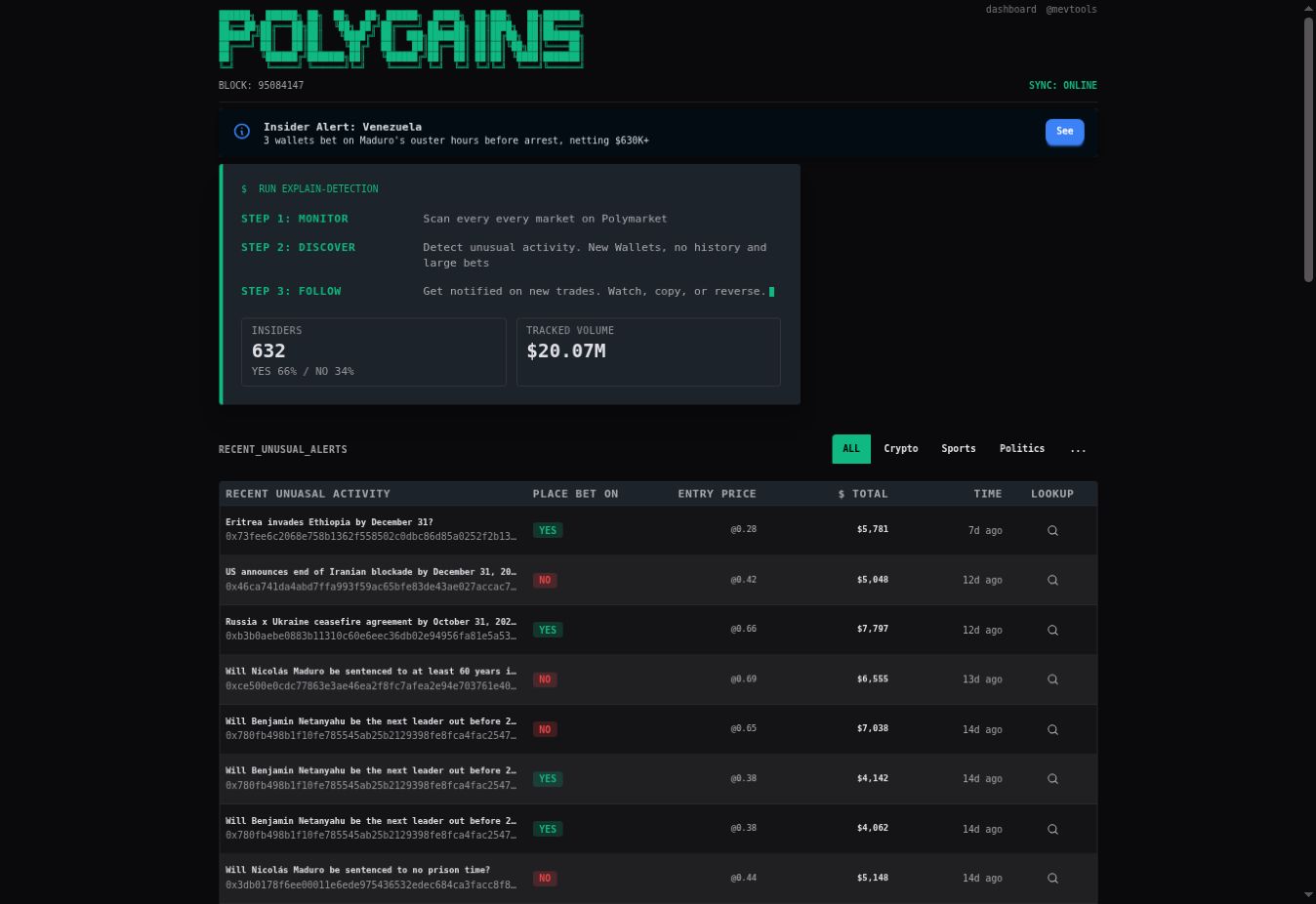Open lookup for Netanyahu row priced @0.65
The image size is (1316, 904).
coord(1052,729)
